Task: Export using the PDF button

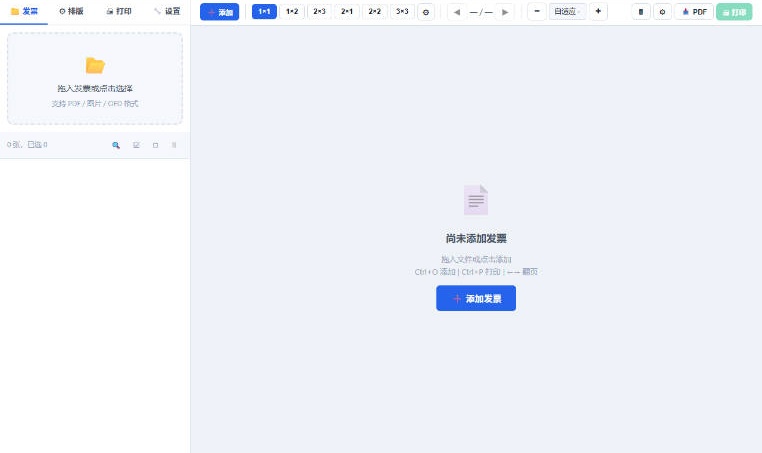Action: click(694, 12)
